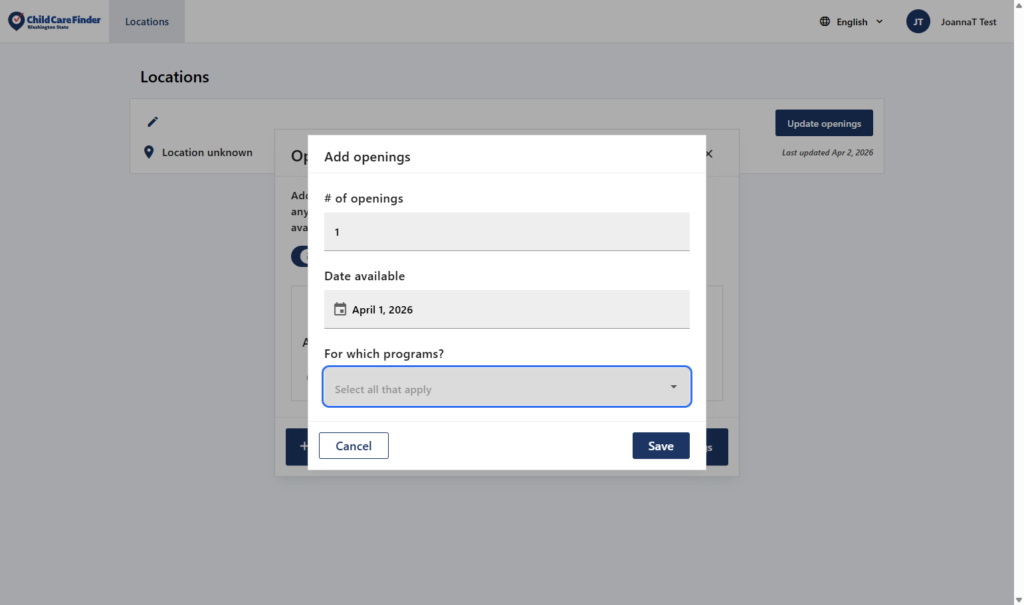
Task: Click the plus icon on the background button
Action: [x=301, y=446]
